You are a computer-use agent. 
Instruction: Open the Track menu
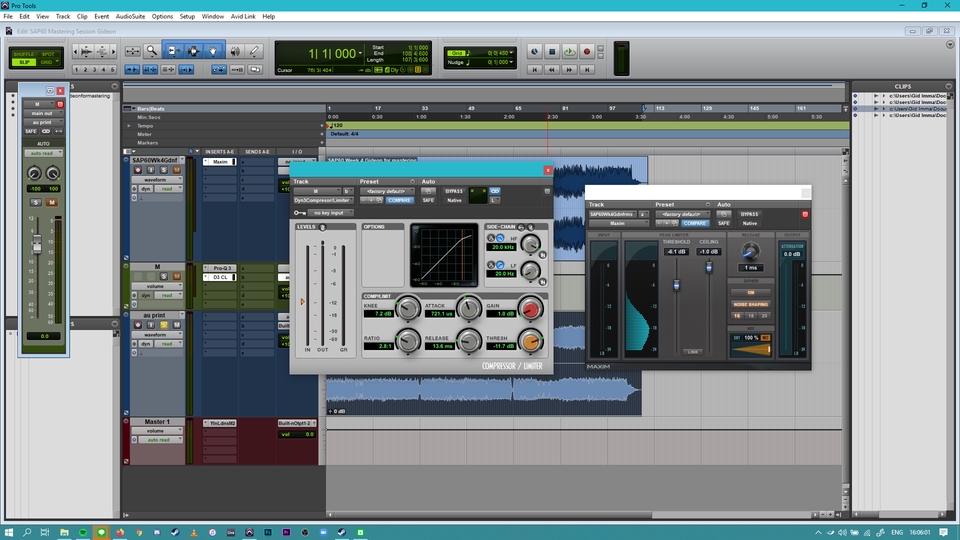pyautogui.click(x=62, y=17)
